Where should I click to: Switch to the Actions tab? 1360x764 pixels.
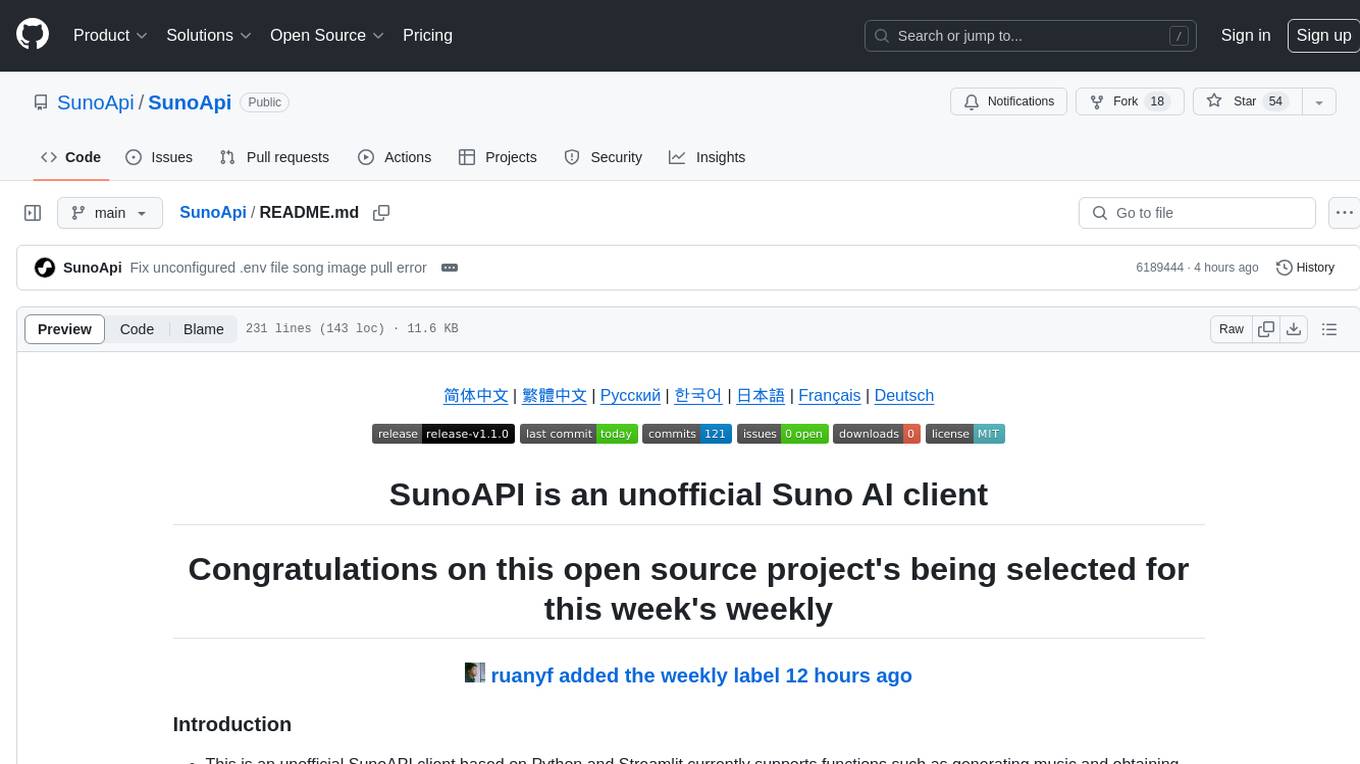[x=394, y=157]
